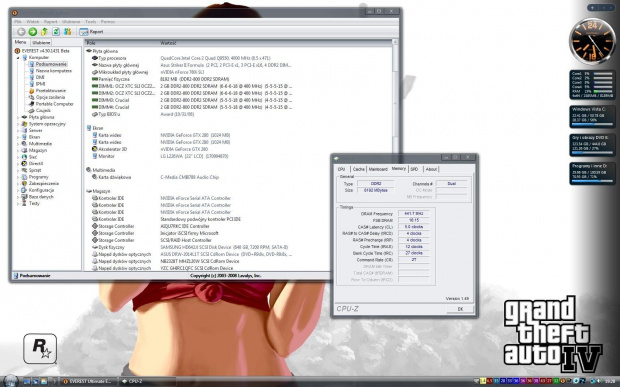620x387 pixels.
Task: Expand the Multimedia tree node
Action: click(18, 144)
